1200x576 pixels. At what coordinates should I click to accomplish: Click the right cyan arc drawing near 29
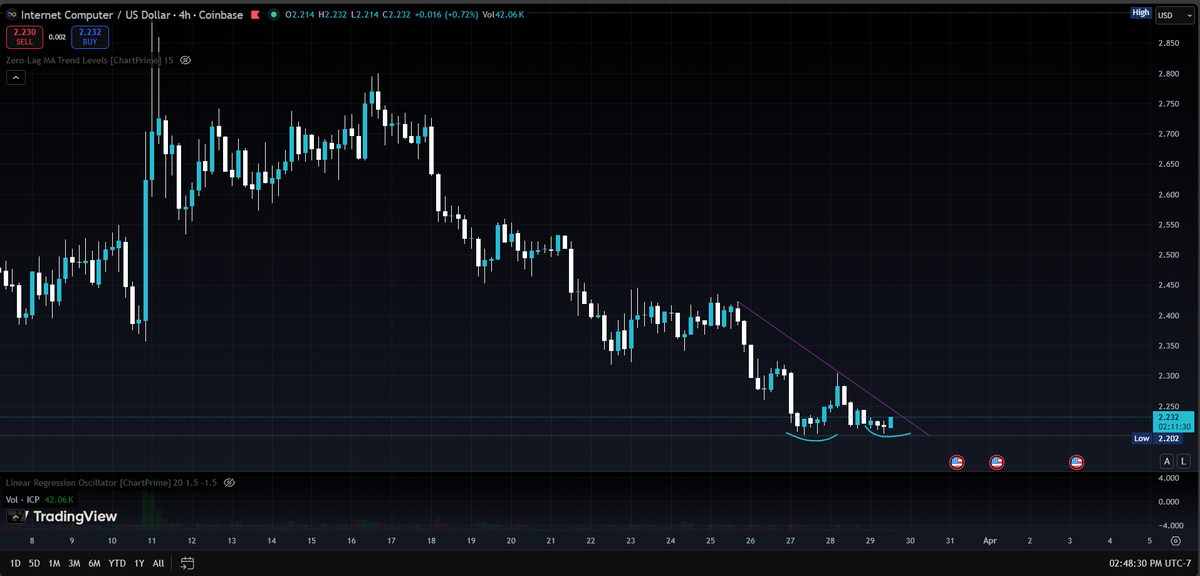[x=888, y=435]
